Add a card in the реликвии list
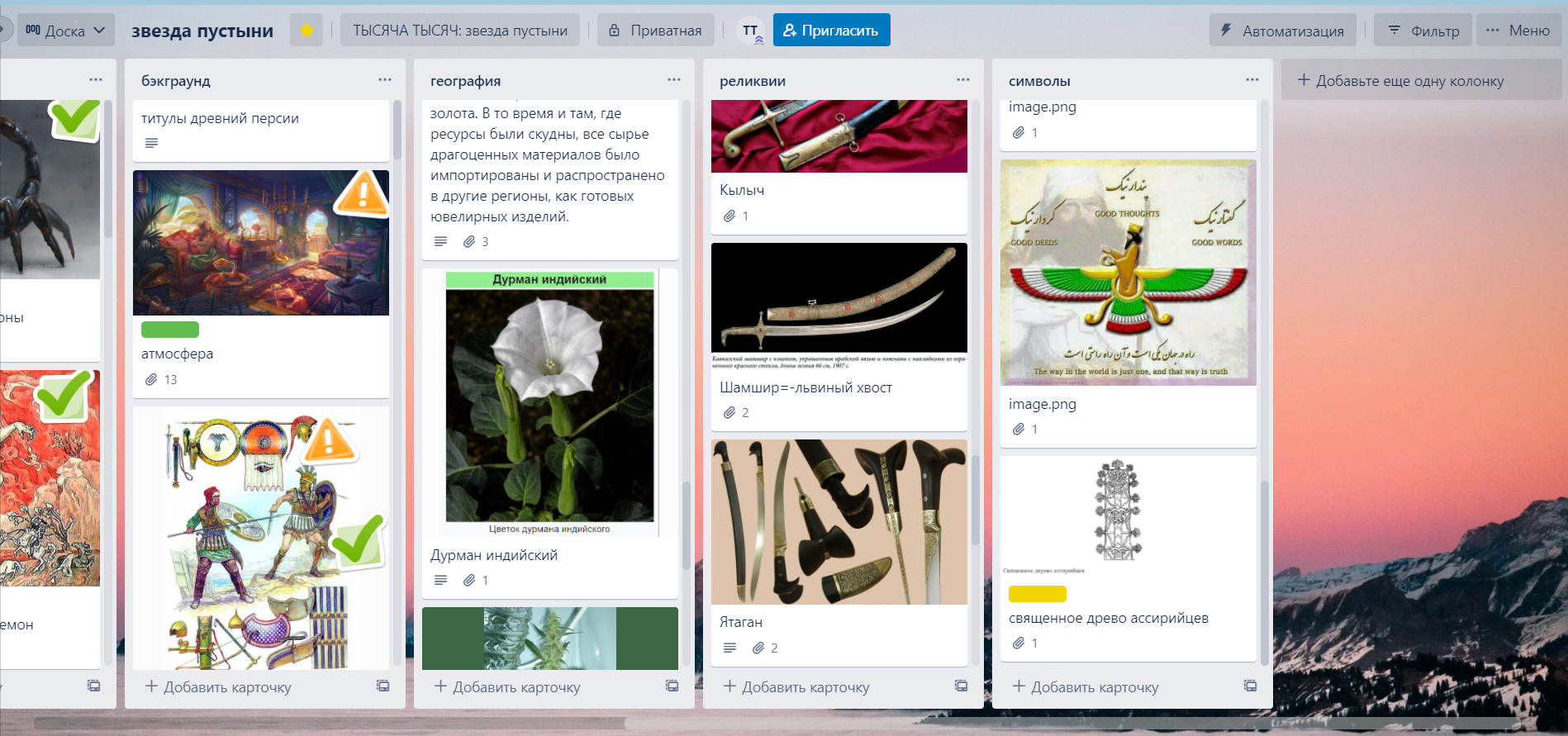 point(797,686)
